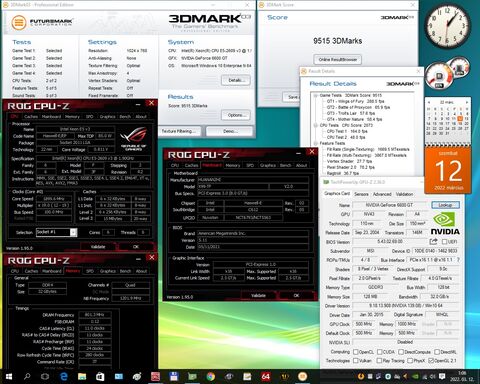Screen dimensions: 480x384
Task: Open SPD tab in the CPU-Z mainboard window
Action: 250,165
